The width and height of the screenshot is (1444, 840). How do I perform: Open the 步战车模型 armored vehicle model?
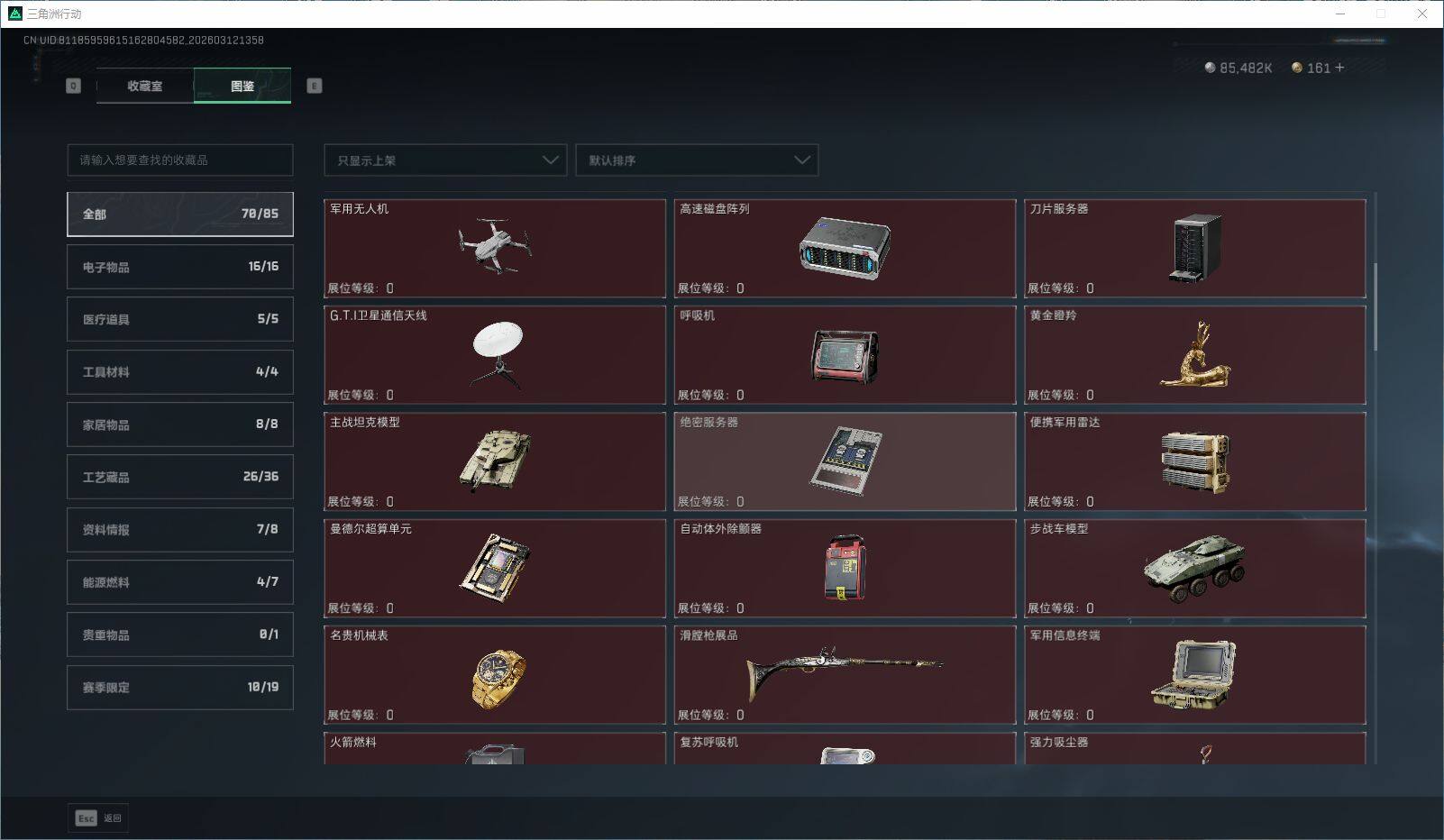point(1194,568)
